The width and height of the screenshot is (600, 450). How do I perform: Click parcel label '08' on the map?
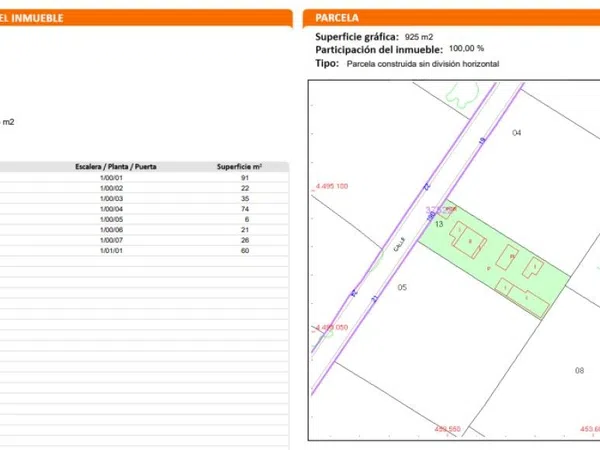tap(579, 370)
